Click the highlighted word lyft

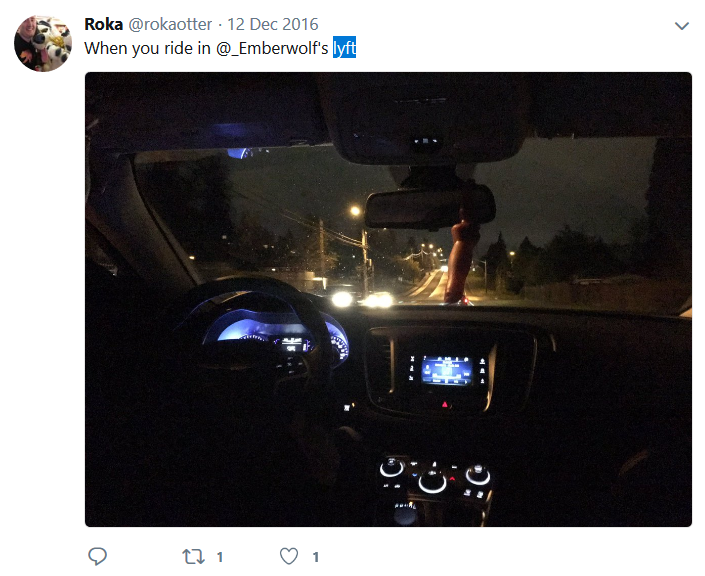click(344, 48)
